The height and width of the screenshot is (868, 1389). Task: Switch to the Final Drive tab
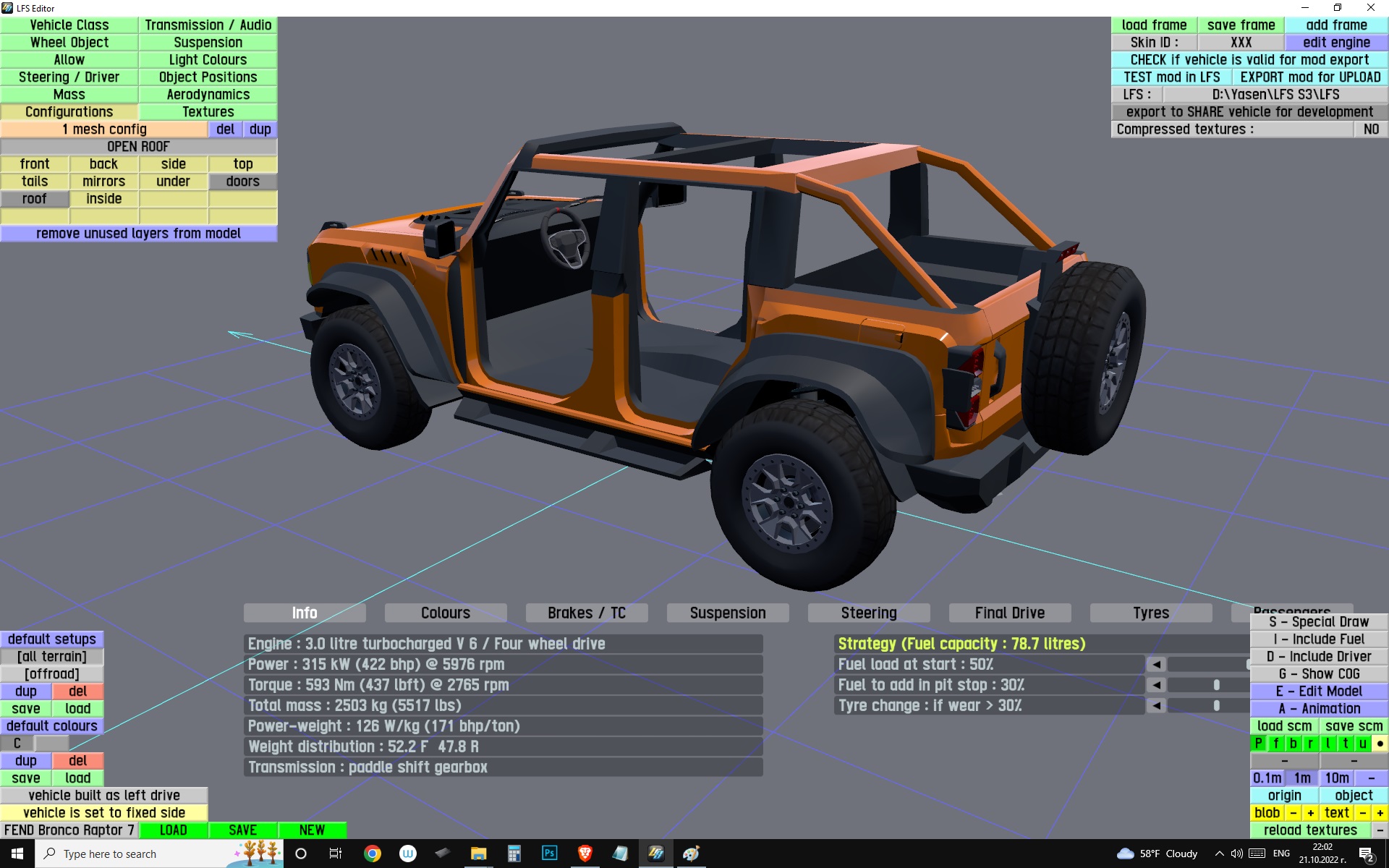[x=1009, y=613]
